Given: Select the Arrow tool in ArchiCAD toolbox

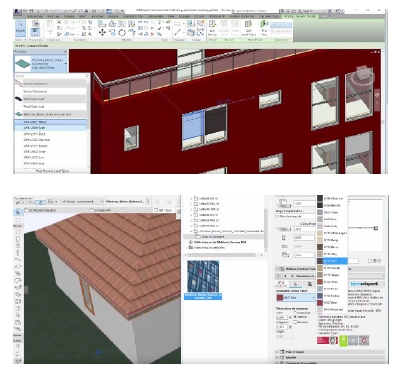Looking at the screenshot, I should point(18,212).
